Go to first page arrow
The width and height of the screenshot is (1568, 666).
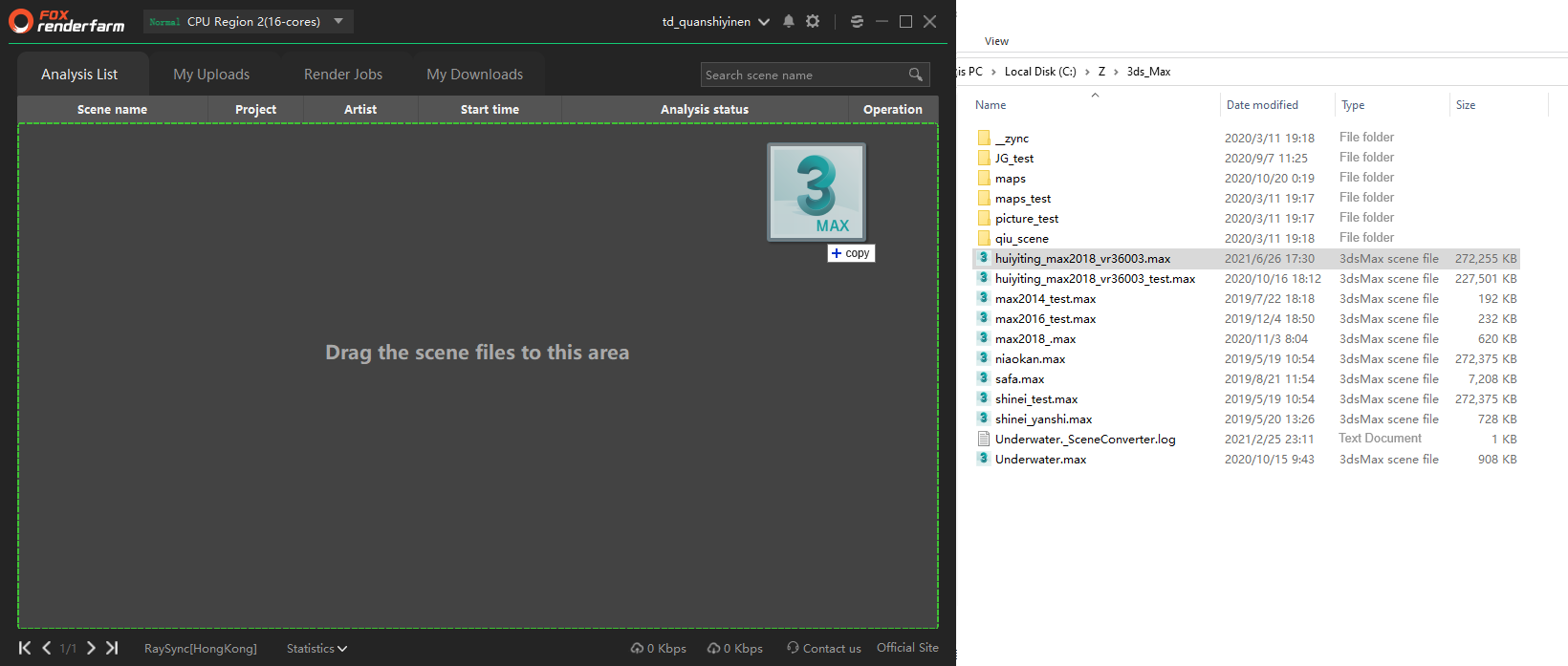point(25,648)
